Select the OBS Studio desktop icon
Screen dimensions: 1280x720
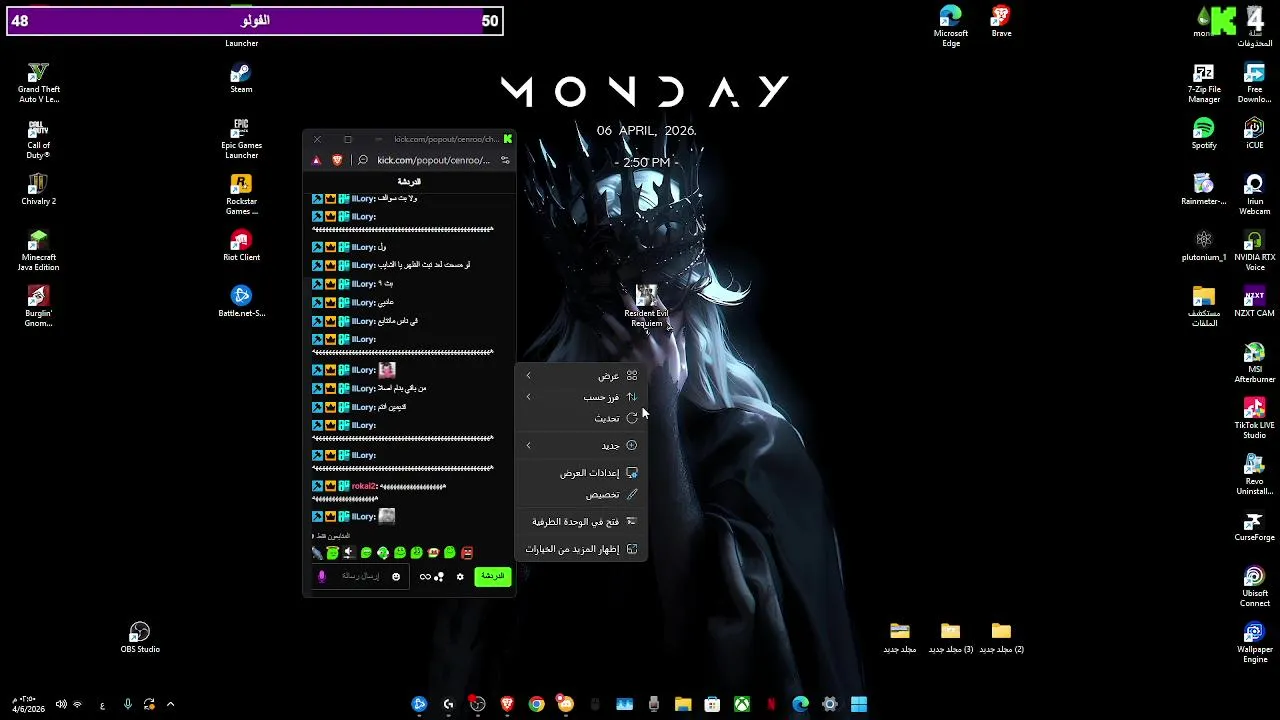click(140, 638)
